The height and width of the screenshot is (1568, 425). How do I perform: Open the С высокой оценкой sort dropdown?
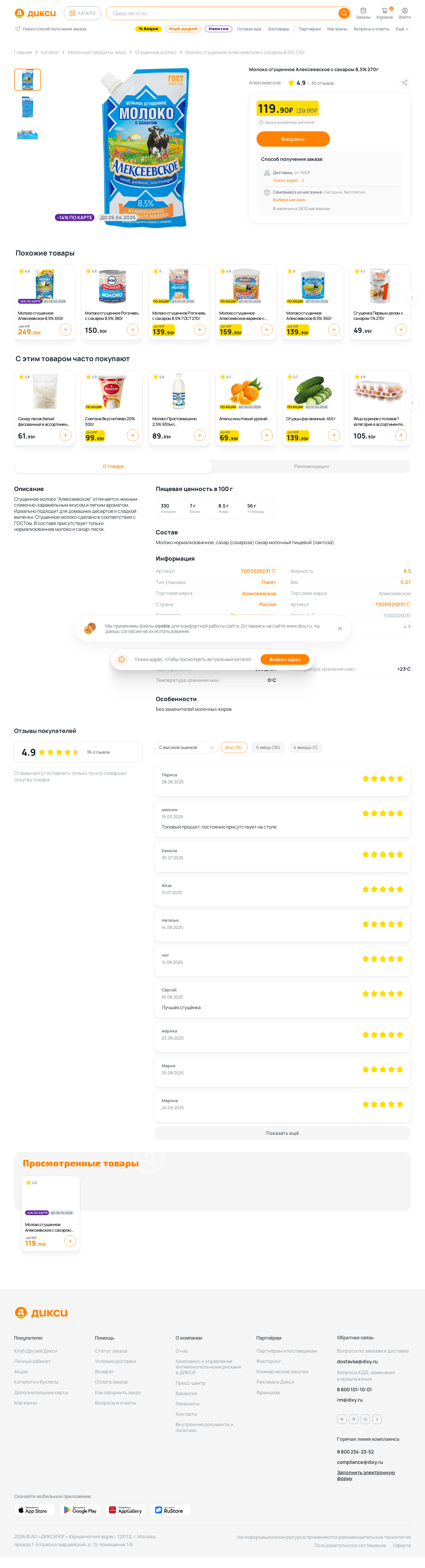click(x=186, y=747)
